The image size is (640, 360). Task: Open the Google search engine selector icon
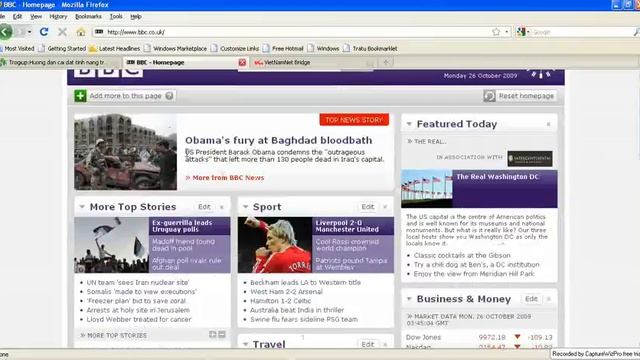pyautogui.click(x=521, y=32)
